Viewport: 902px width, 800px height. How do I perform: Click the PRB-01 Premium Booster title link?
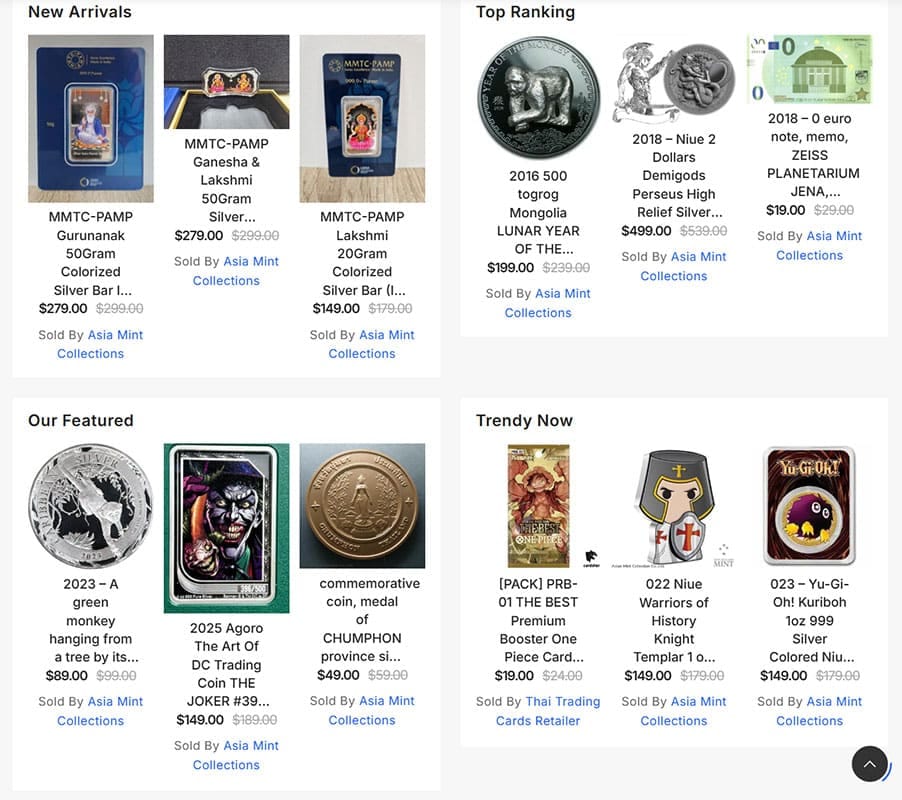(x=538, y=620)
